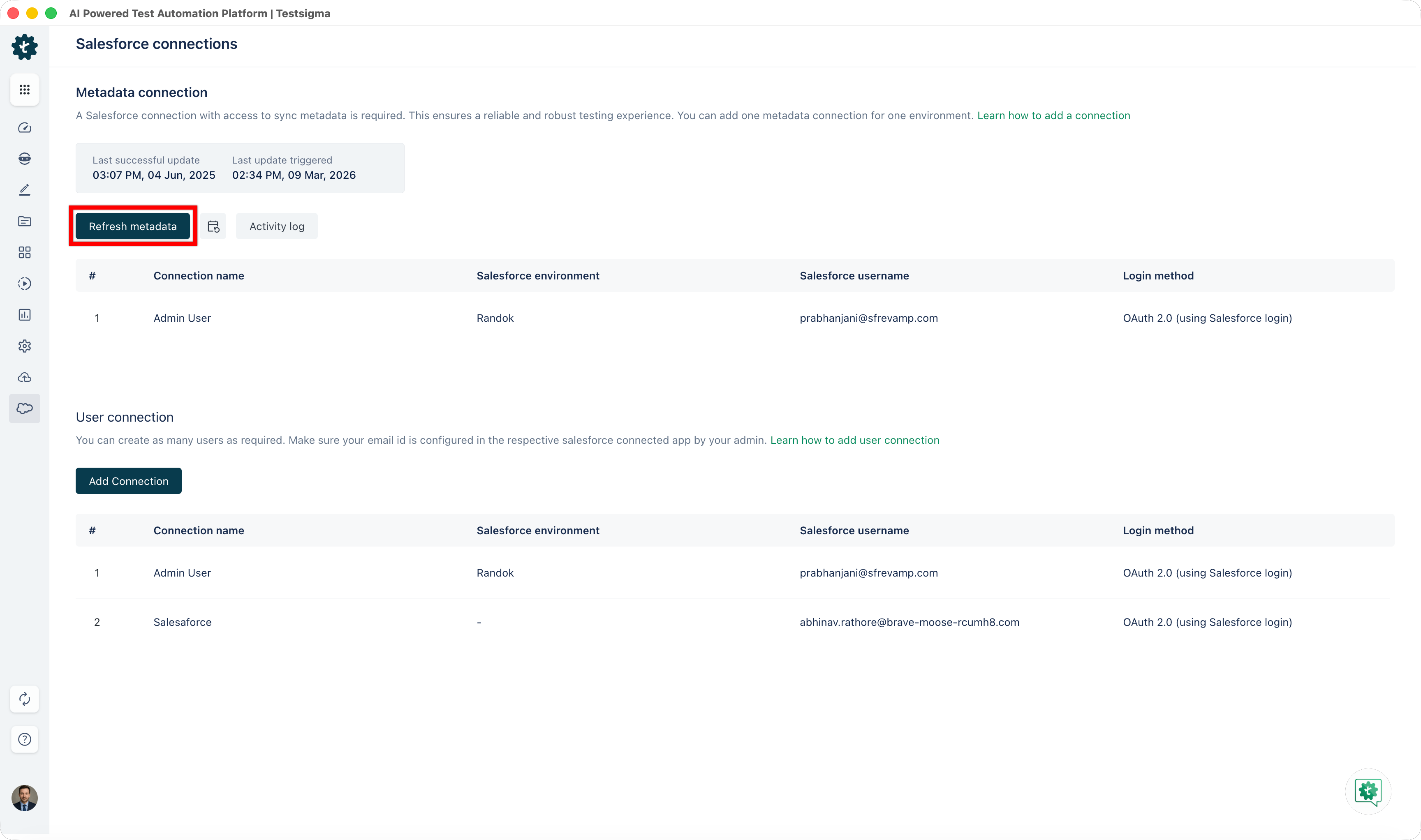Open the dashboard gauge icon
Viewport: 1421px width, 840px height.
tap(24, 128)
